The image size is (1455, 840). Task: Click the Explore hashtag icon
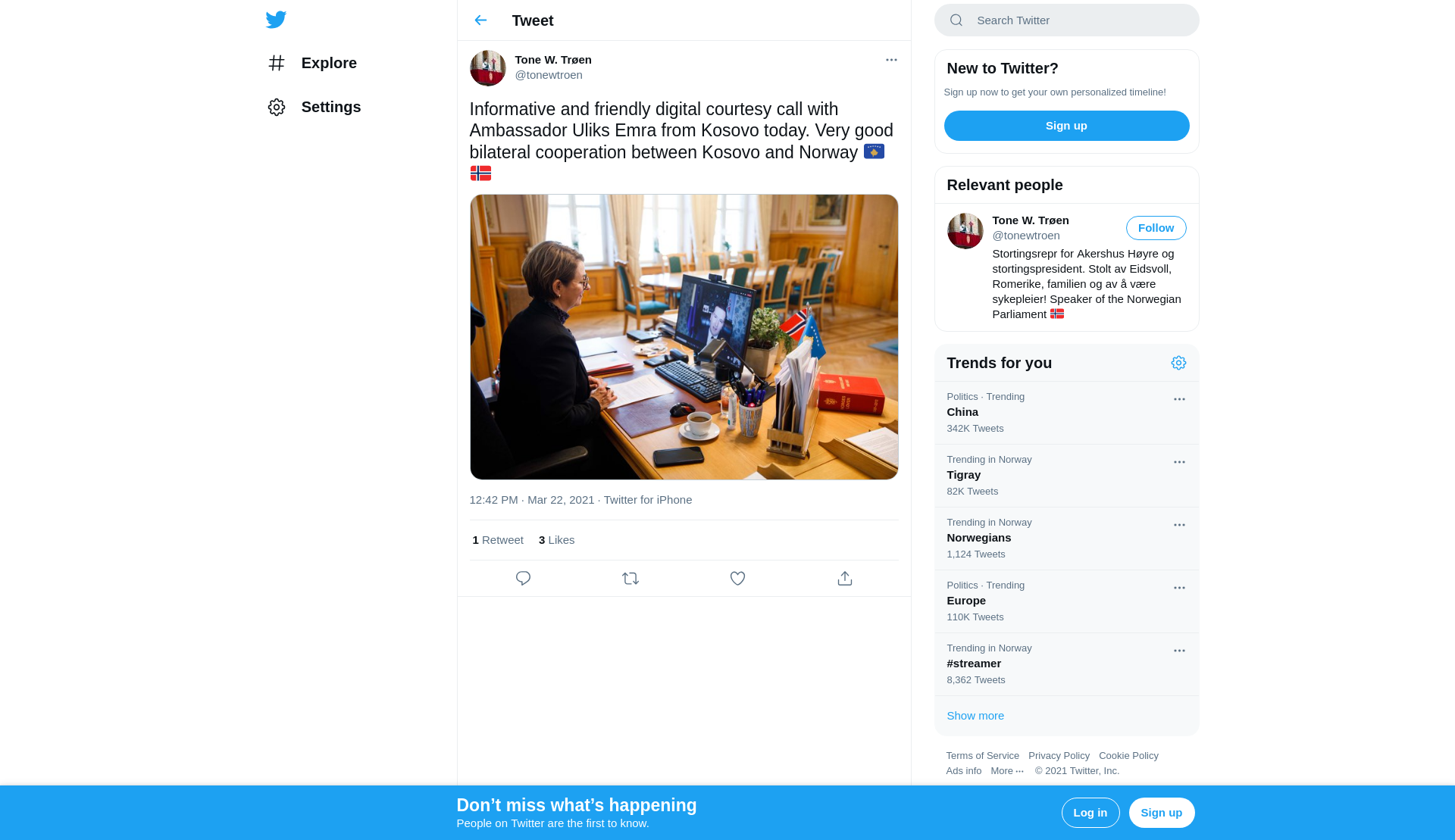point(277,63)
